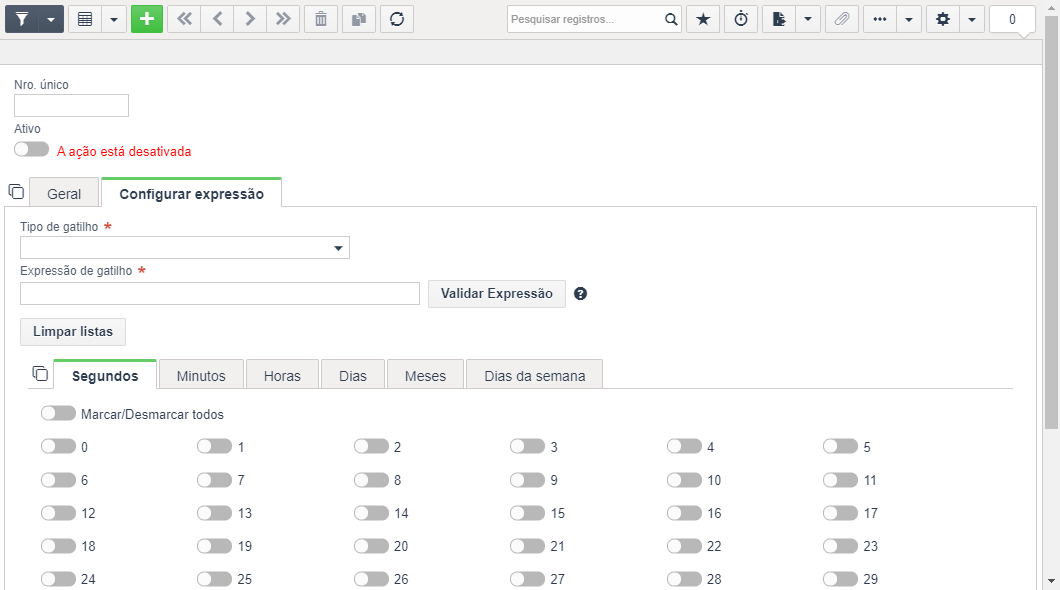Click the tab list icon beside Segundos
Screen dimensions: 1060x590
[x=40, y=373]
